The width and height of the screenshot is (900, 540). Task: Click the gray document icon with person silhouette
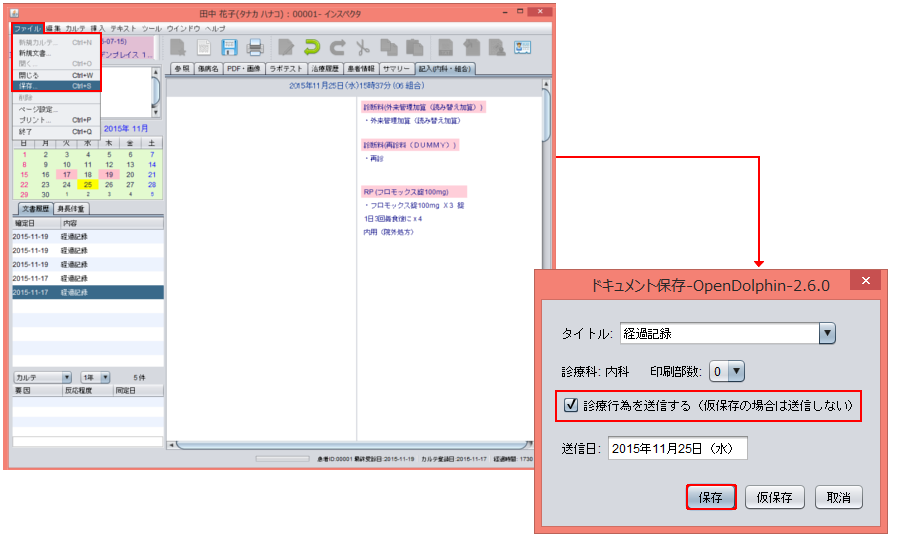tap(496, 48)
